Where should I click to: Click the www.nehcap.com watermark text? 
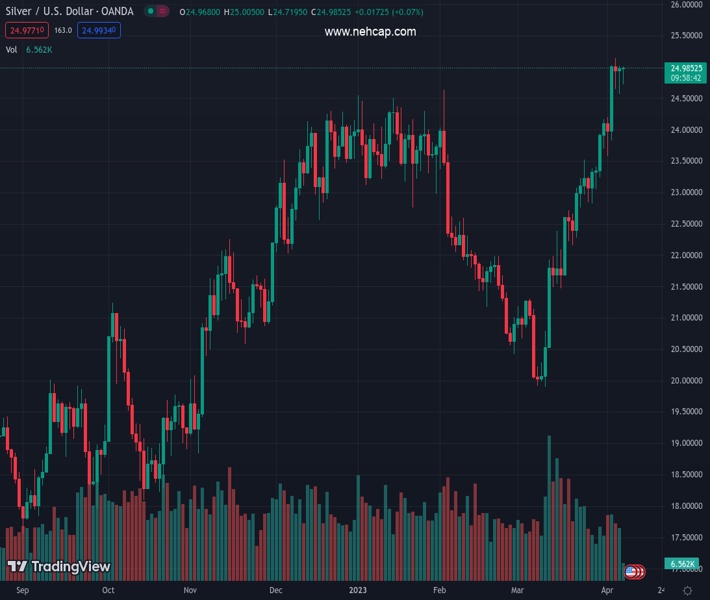[x=370, y=32]
